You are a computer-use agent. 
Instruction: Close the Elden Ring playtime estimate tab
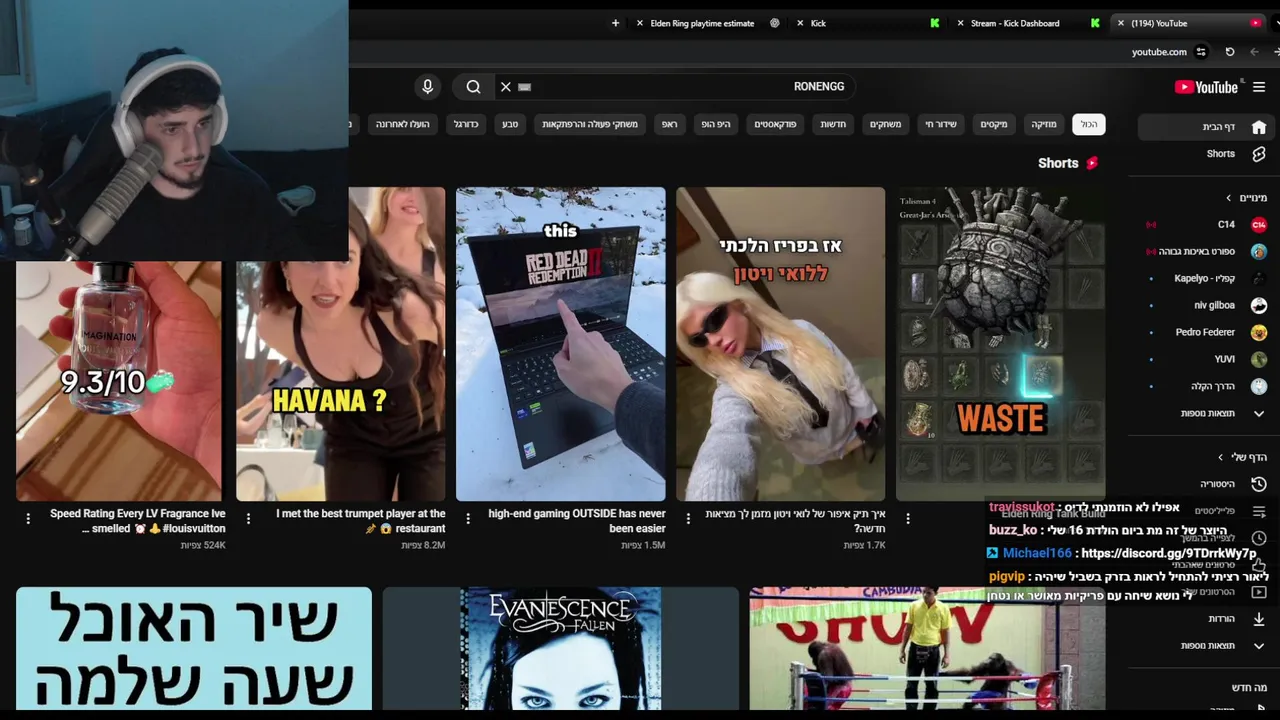(640, 23)
